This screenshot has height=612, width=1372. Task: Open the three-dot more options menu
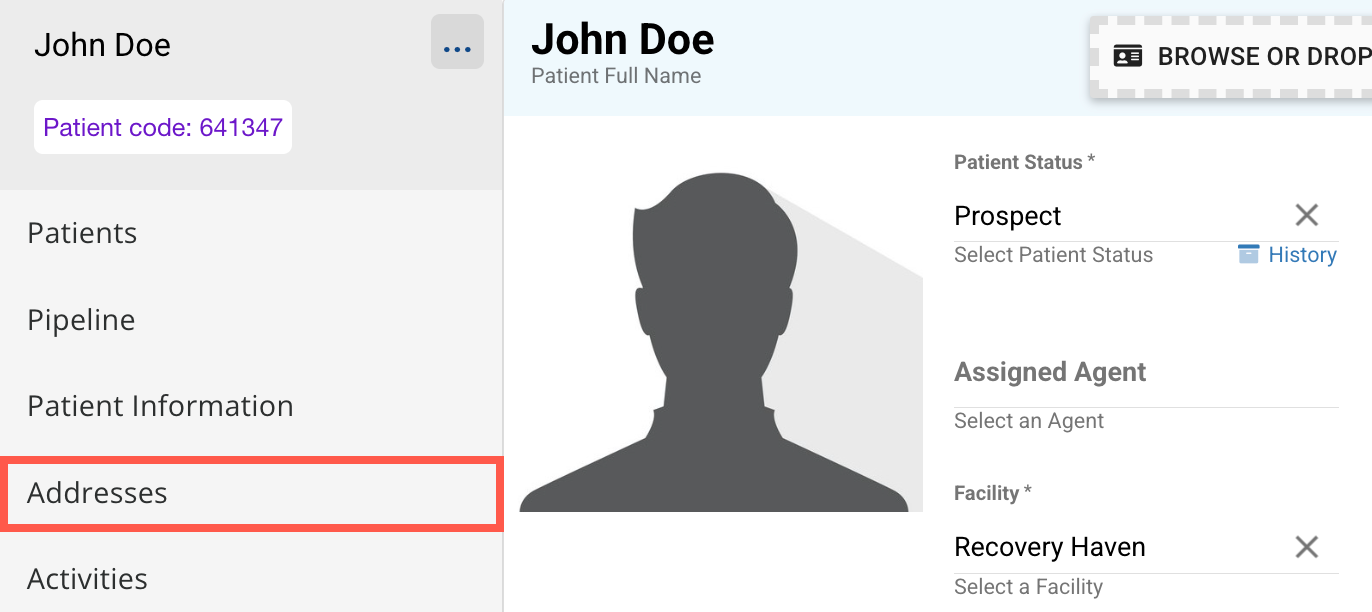(x=457, y=43)
